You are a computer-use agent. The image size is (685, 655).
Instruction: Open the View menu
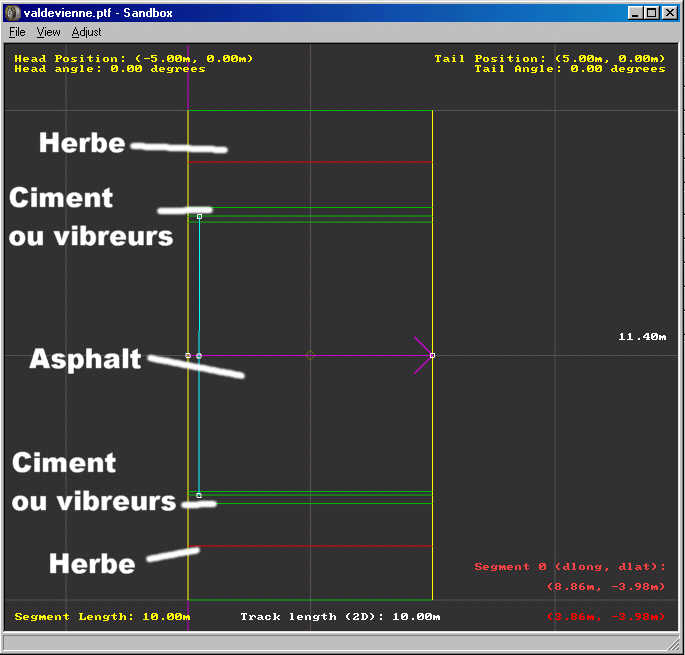[48, 32]
